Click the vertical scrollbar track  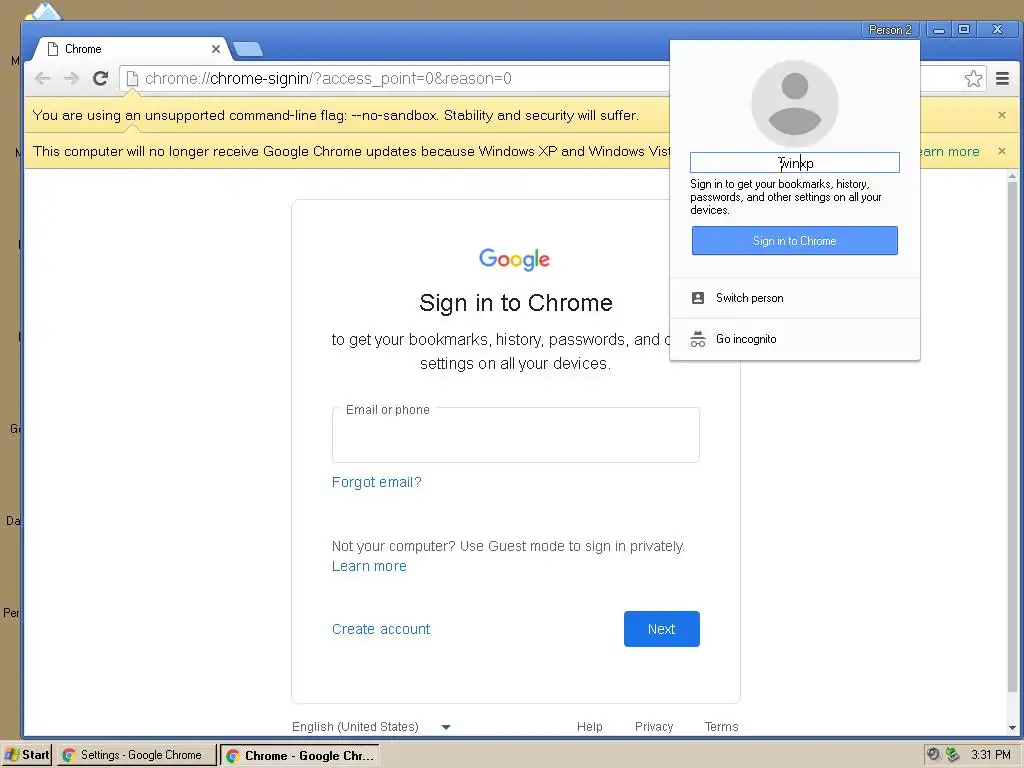(x=1012, y=452)
